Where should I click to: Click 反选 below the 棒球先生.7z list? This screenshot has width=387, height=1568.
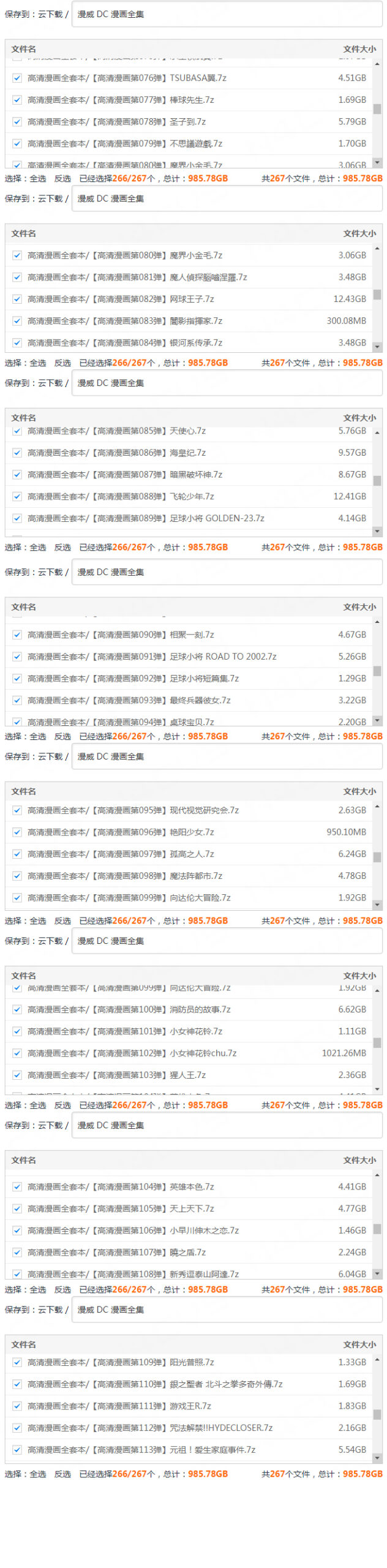[x=62, y=178]
